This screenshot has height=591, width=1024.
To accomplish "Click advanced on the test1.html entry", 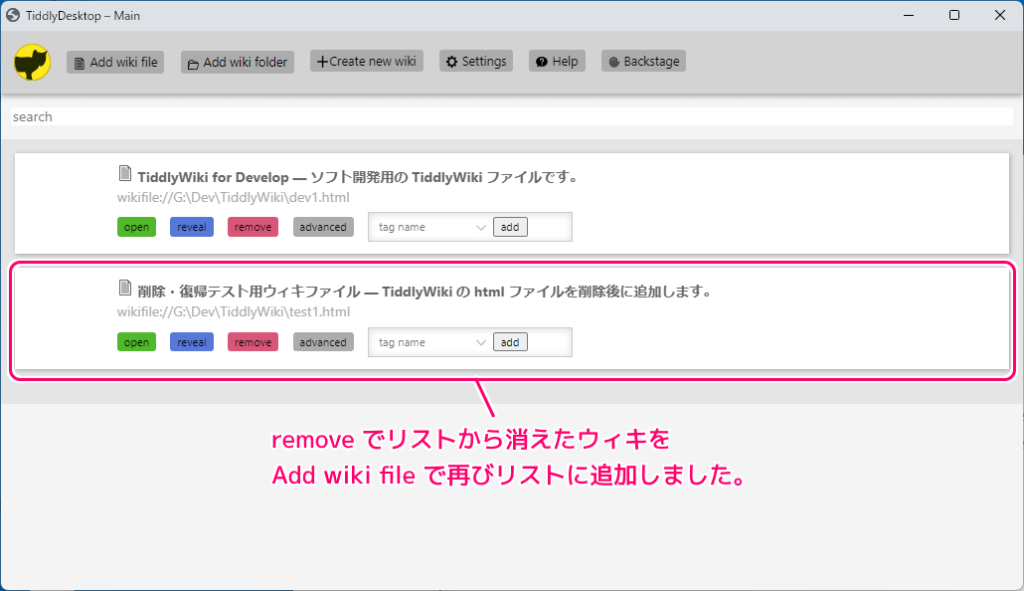I will [322, 342].
